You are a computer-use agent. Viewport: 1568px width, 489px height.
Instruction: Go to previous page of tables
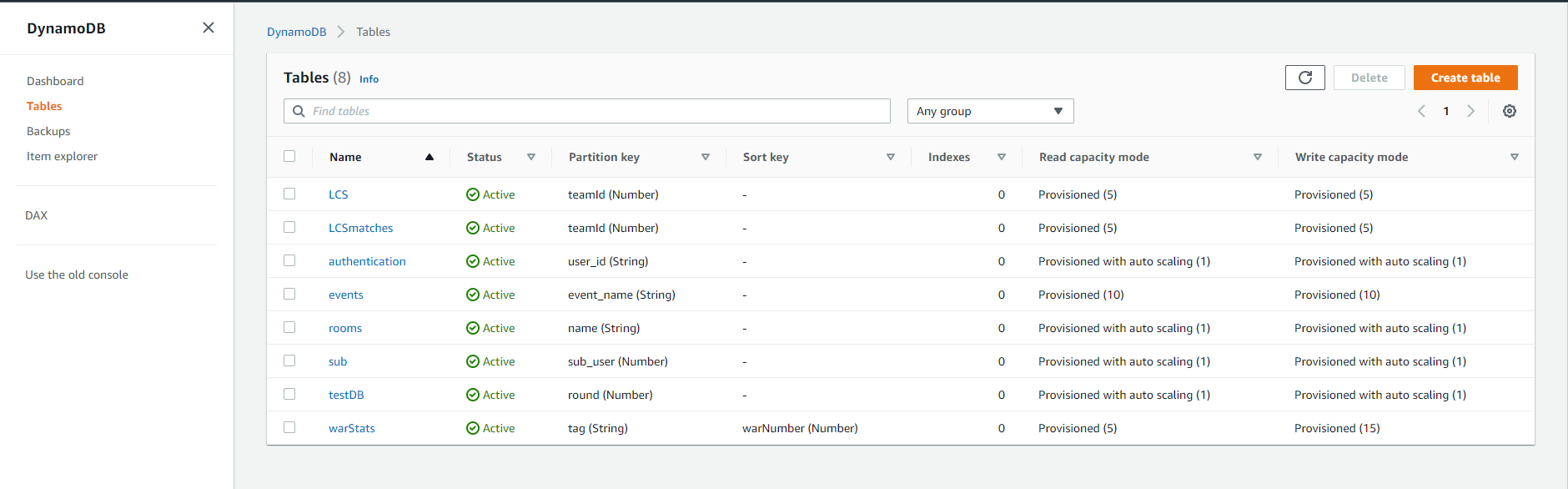click(1422, 111)
